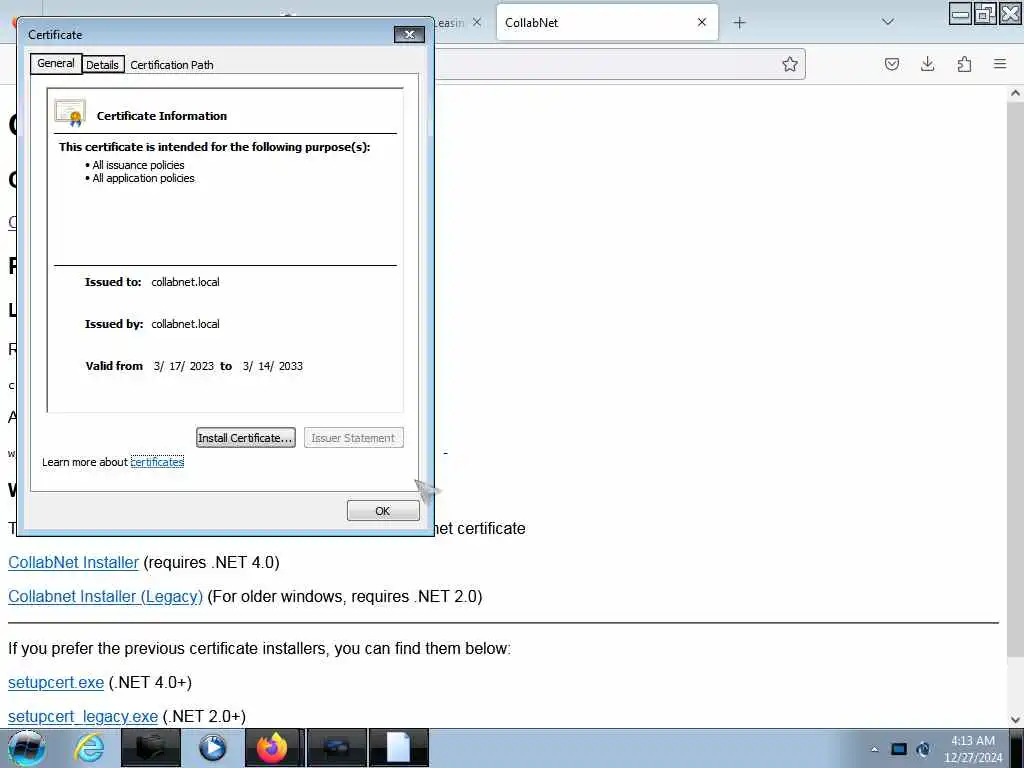The image size is (1024, 768).
Task: Open the Collabnet Installer (Legacy) link
Action: tap(105, 596)
